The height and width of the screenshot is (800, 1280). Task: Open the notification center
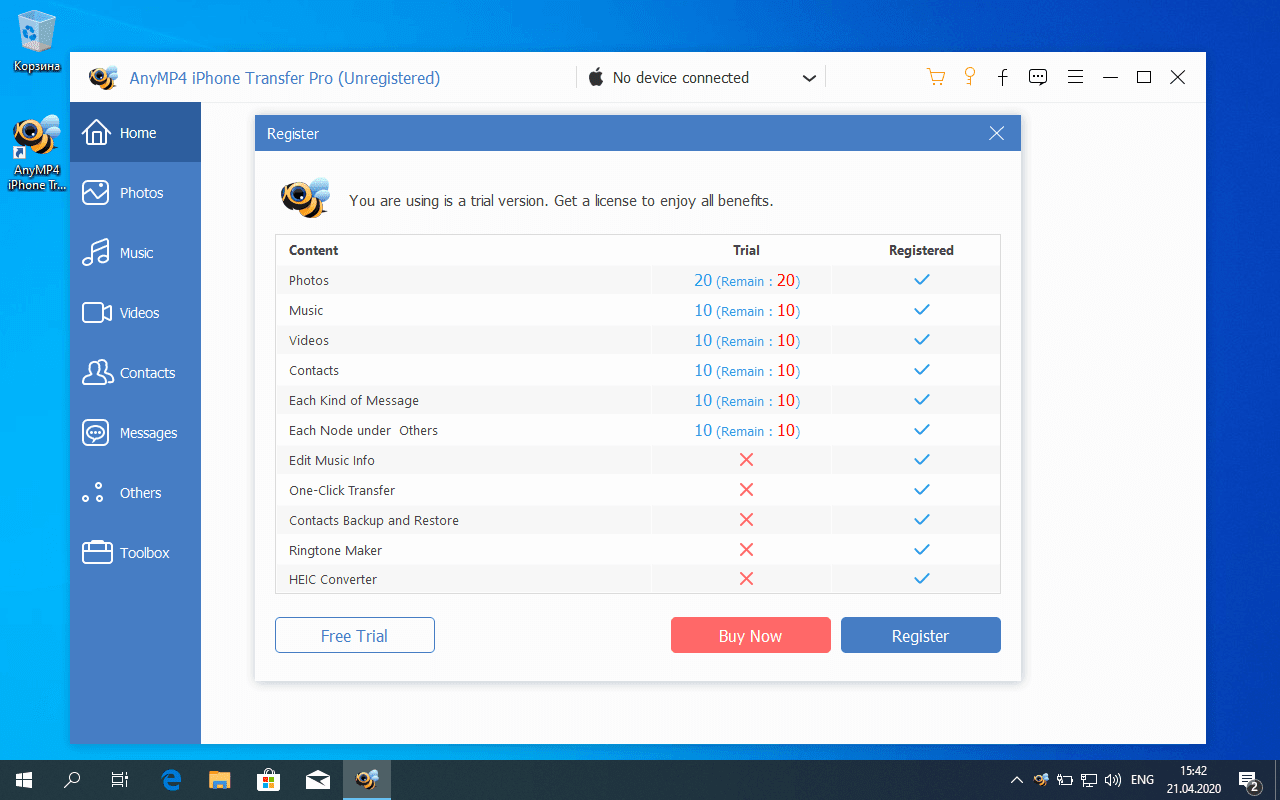point(1248,780)
